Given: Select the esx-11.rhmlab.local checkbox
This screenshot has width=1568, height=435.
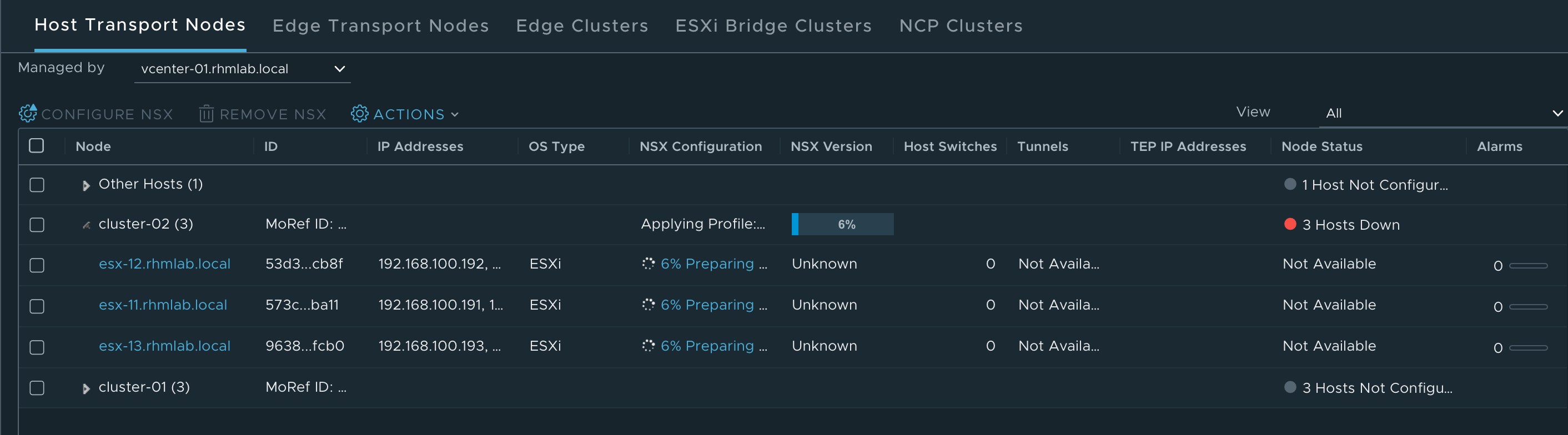Looking at the screenshot, I should 37,306.
